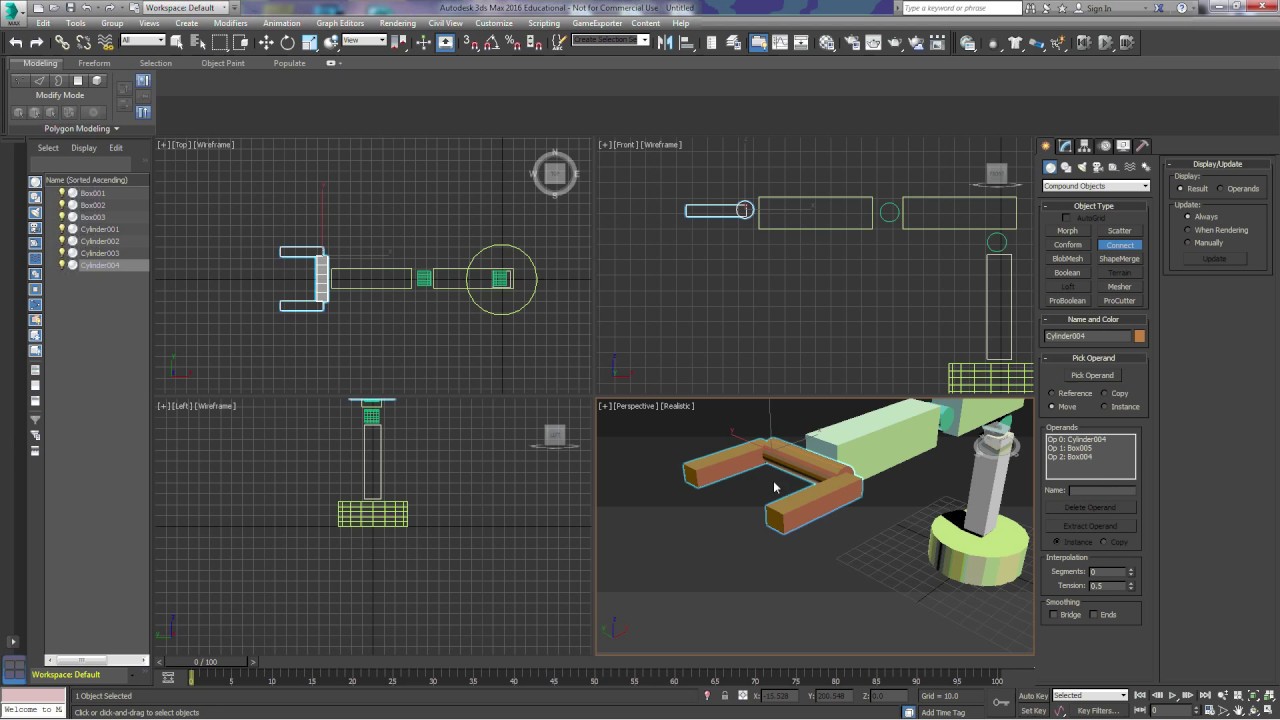Choose the When Rendering update option
The height and width of the screenshot is (720, 1280).
(1188, 230)
